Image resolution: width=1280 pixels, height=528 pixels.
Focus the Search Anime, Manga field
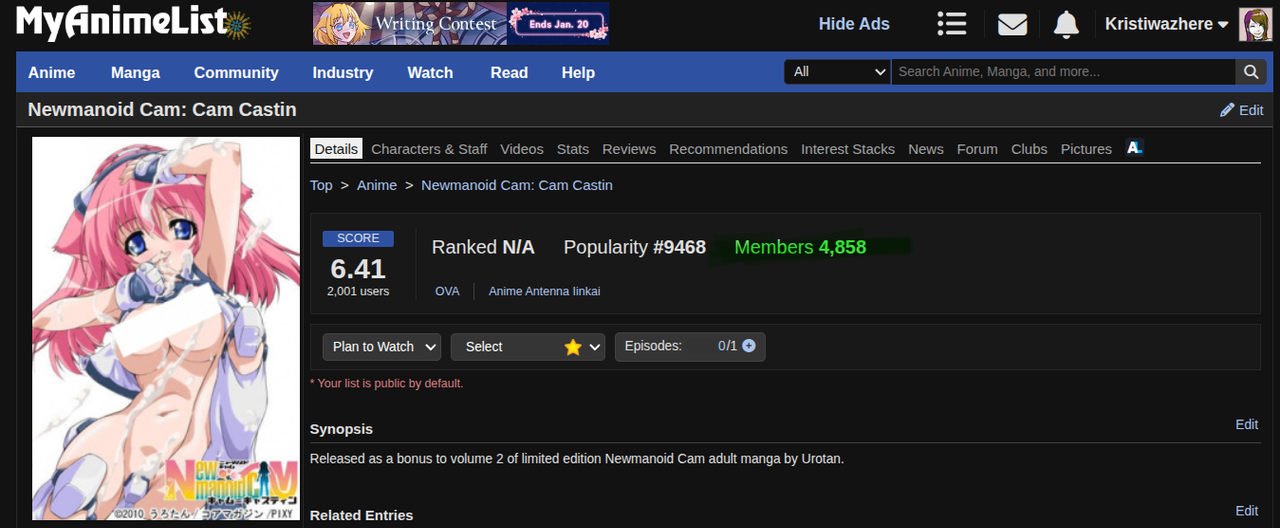click(x=1063, y=71)
